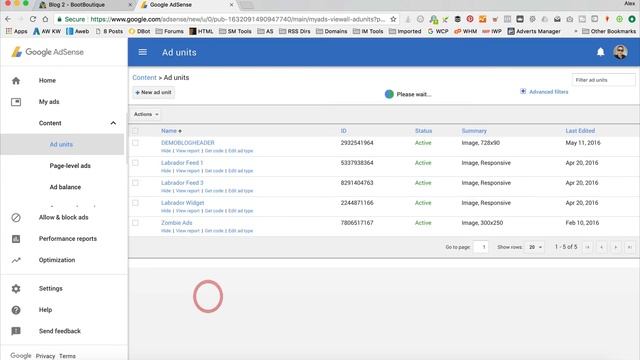
Task: Click the browser address bar URL
Action: [x=238, y=19]
